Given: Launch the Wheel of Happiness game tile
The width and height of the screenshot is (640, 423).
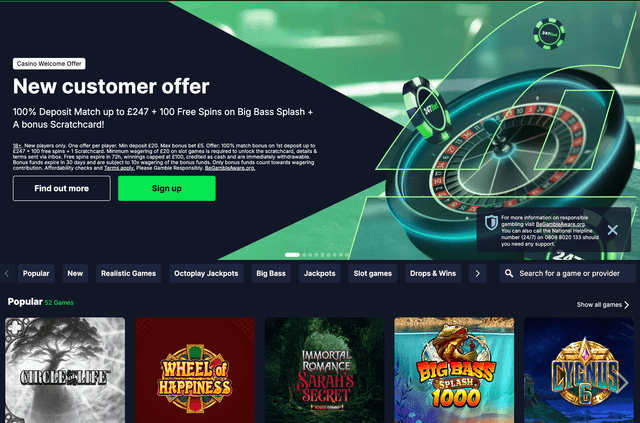Looking at the screenshot, I should point(195,370).
